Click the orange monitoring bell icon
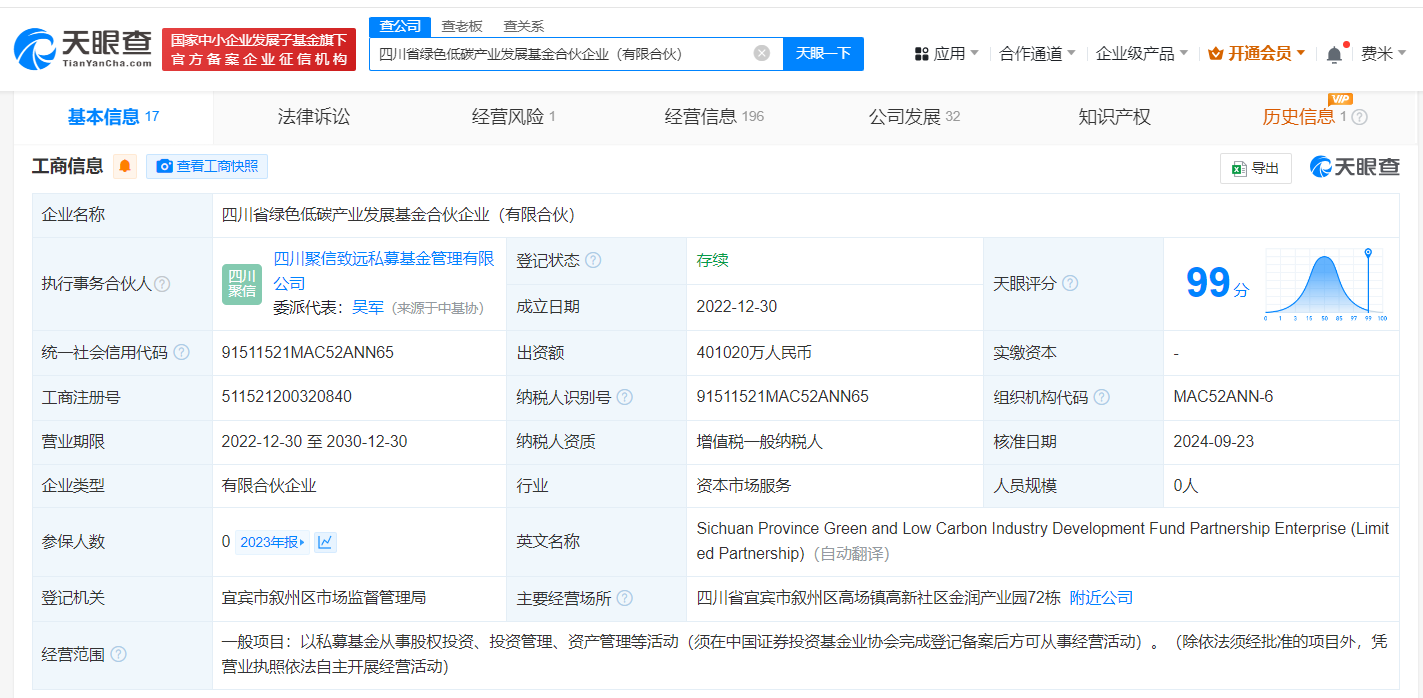 pyautogui.click(x=125, y=166)
